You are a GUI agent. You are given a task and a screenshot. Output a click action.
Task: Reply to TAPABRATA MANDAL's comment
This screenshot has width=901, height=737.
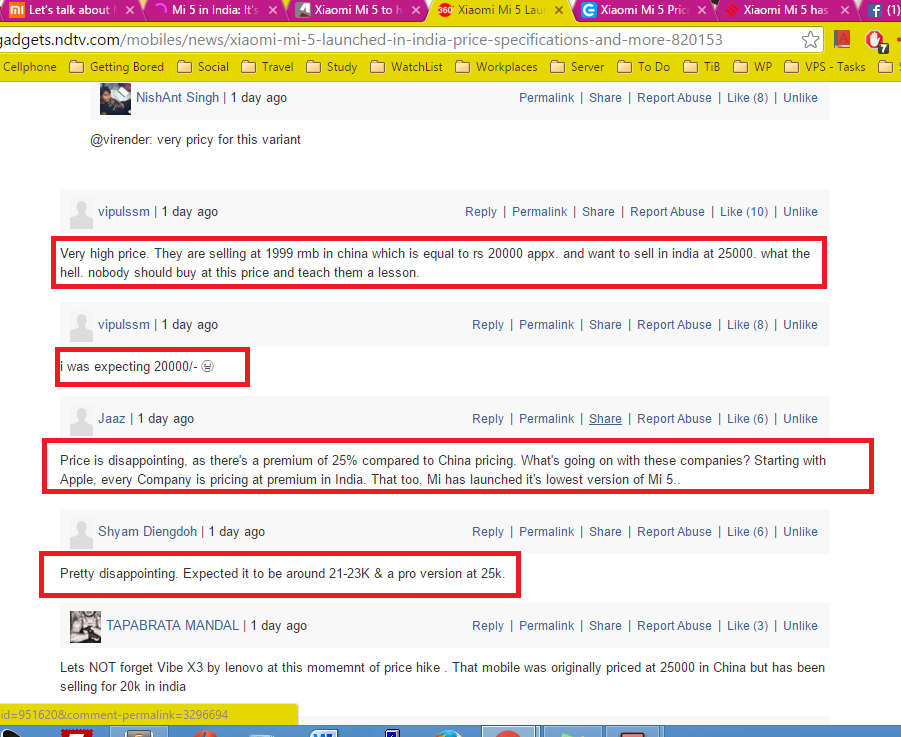[488, 626]
